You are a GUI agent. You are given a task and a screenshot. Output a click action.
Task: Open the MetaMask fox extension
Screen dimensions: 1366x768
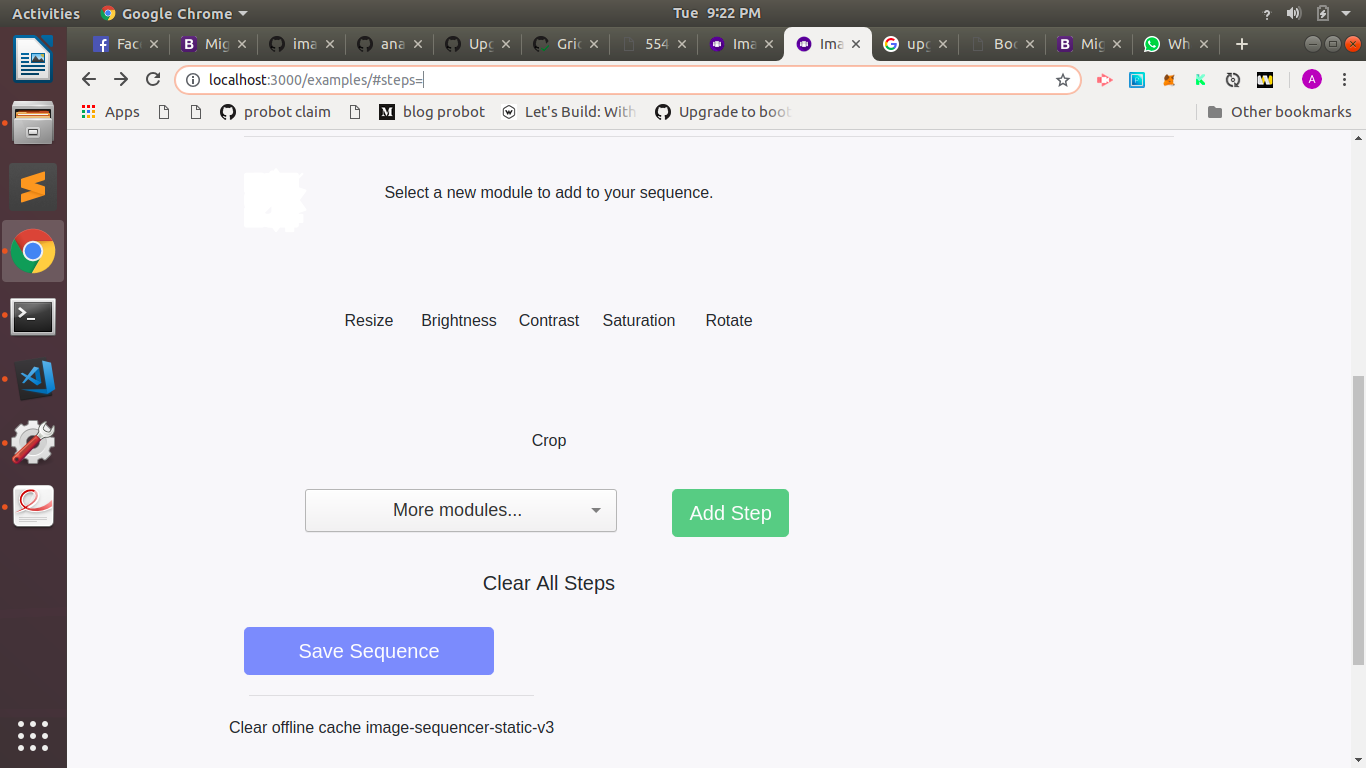[x=1169, y=80]
